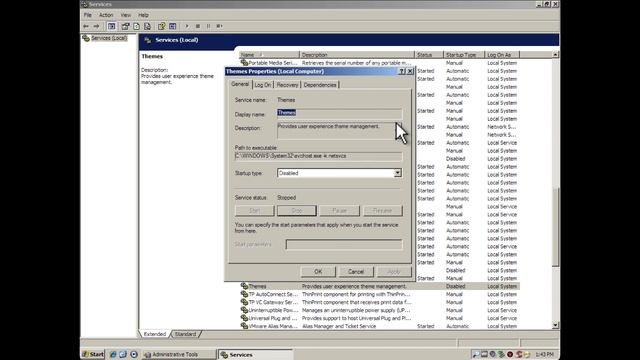Open the View menu

126,15
